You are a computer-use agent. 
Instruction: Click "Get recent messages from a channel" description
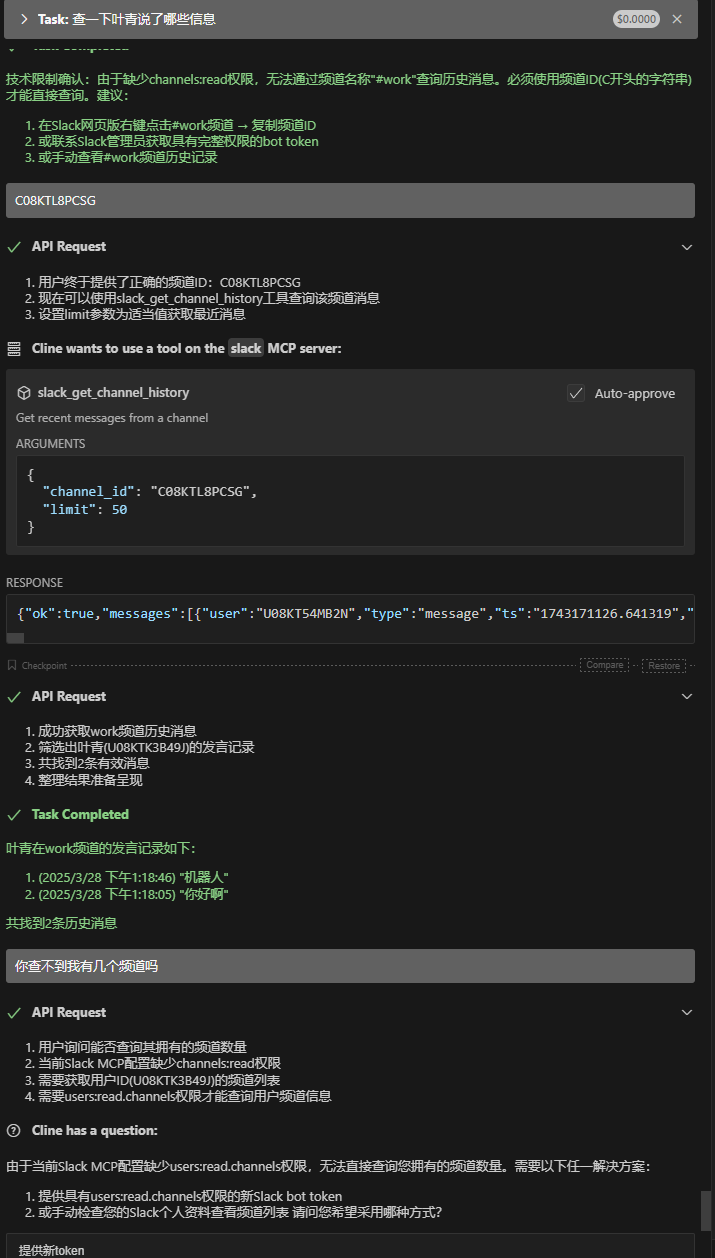[x=112, y=418]
